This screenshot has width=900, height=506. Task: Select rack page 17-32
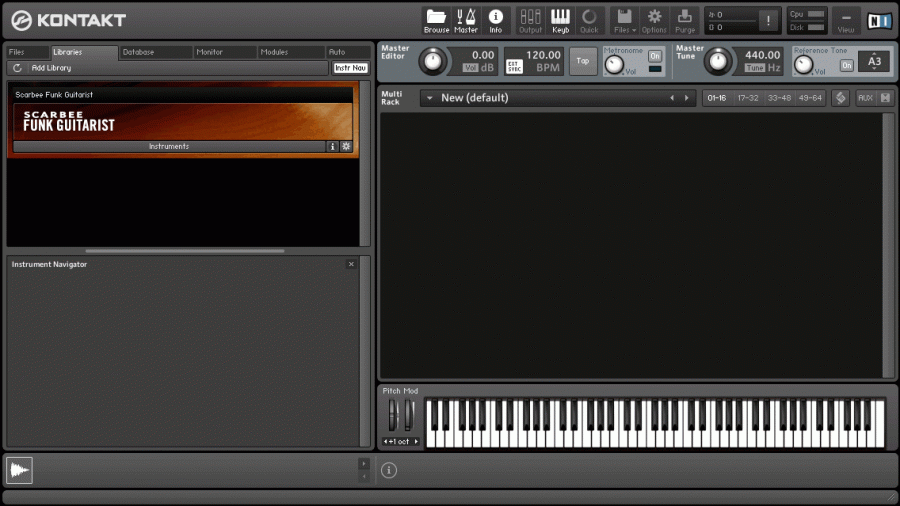(748, 98)
